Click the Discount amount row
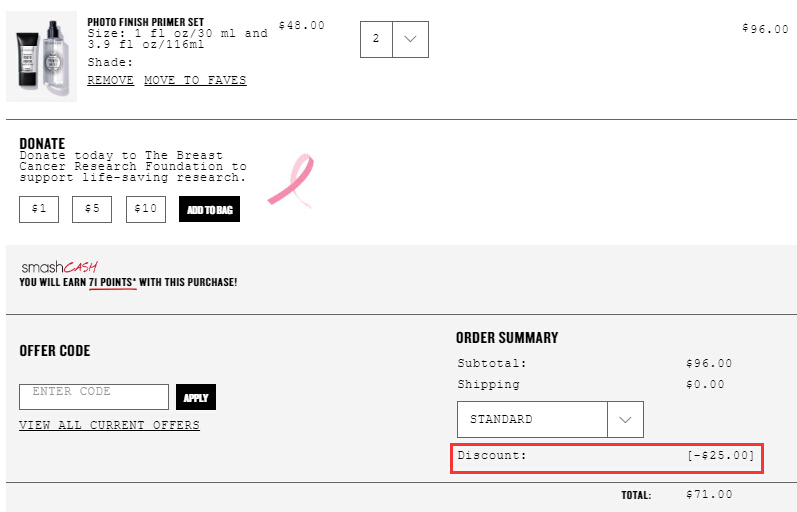Viewport: 797px width, 512px height. (x=607, y=459)
